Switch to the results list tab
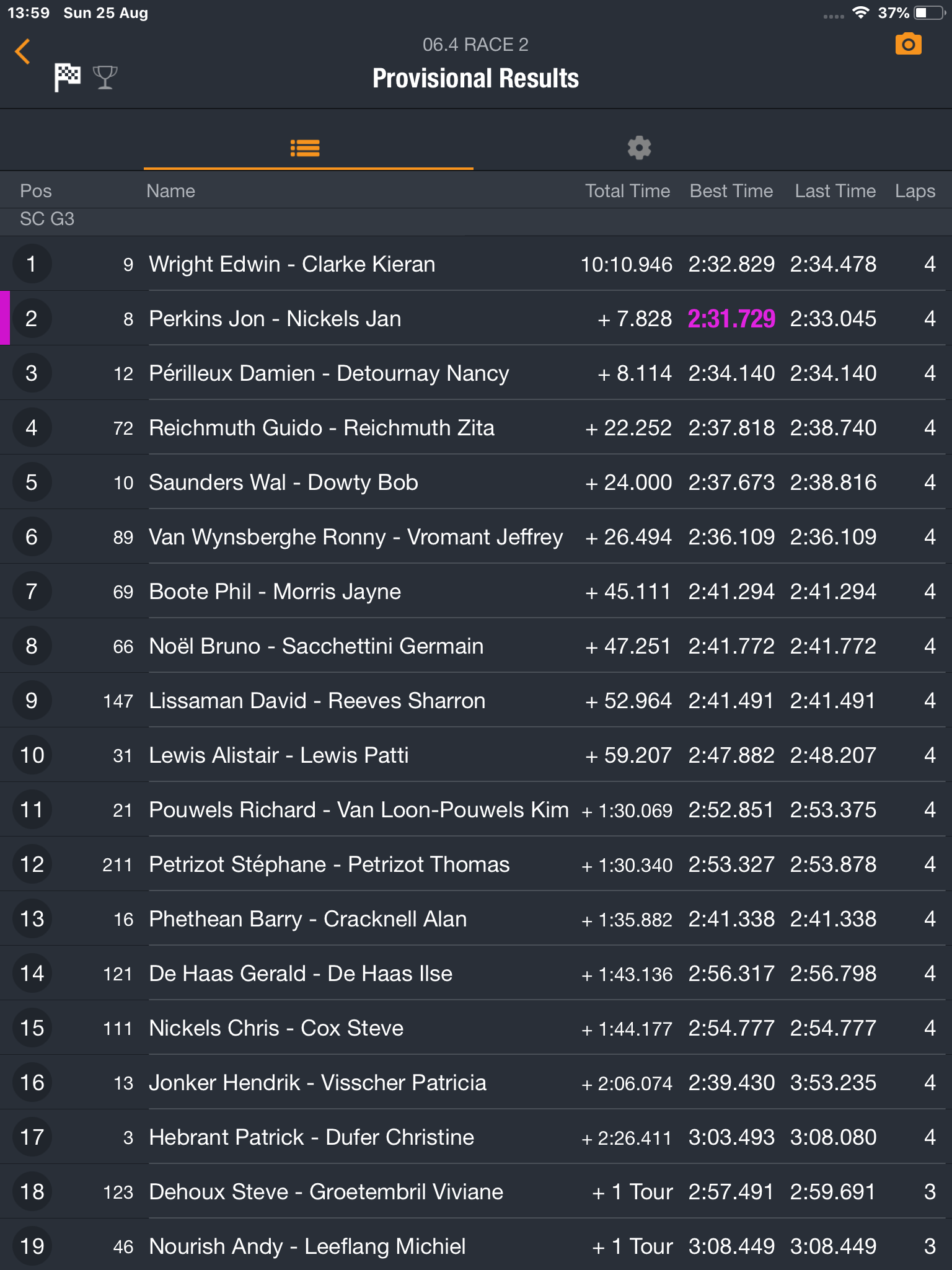The width and height of the screenshot is (952, 1270). pyautogui.click(x=305, y=148)
